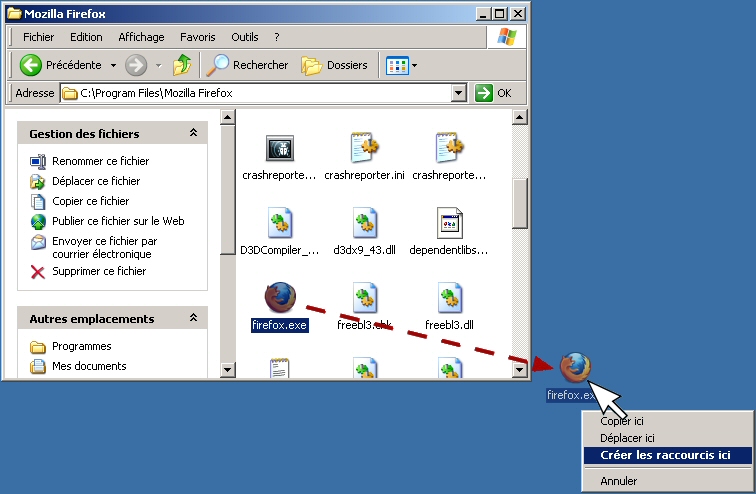Click the side panel scrollbar thumb
This screenshot has width=756, height=494.
(228, 189)
